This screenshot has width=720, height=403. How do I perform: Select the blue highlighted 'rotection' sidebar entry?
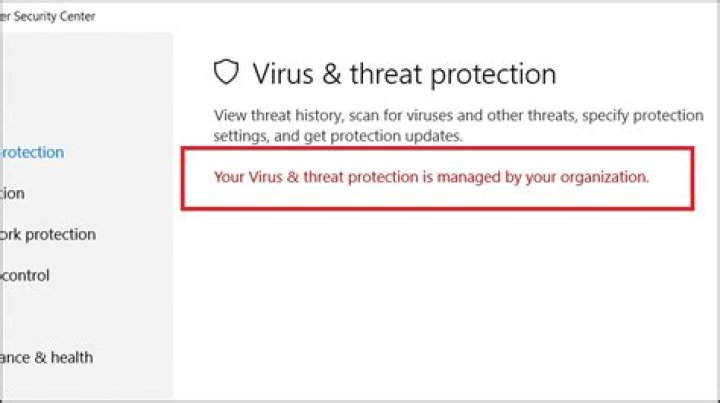(32, 152)
